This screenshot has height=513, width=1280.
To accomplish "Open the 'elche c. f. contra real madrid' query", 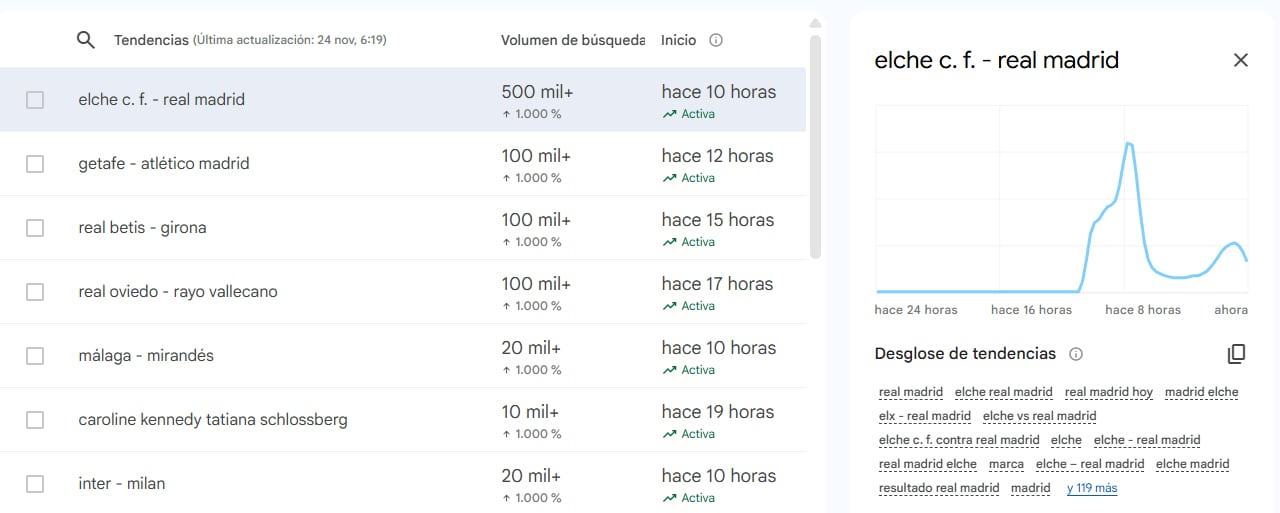I will pos(959,440).
